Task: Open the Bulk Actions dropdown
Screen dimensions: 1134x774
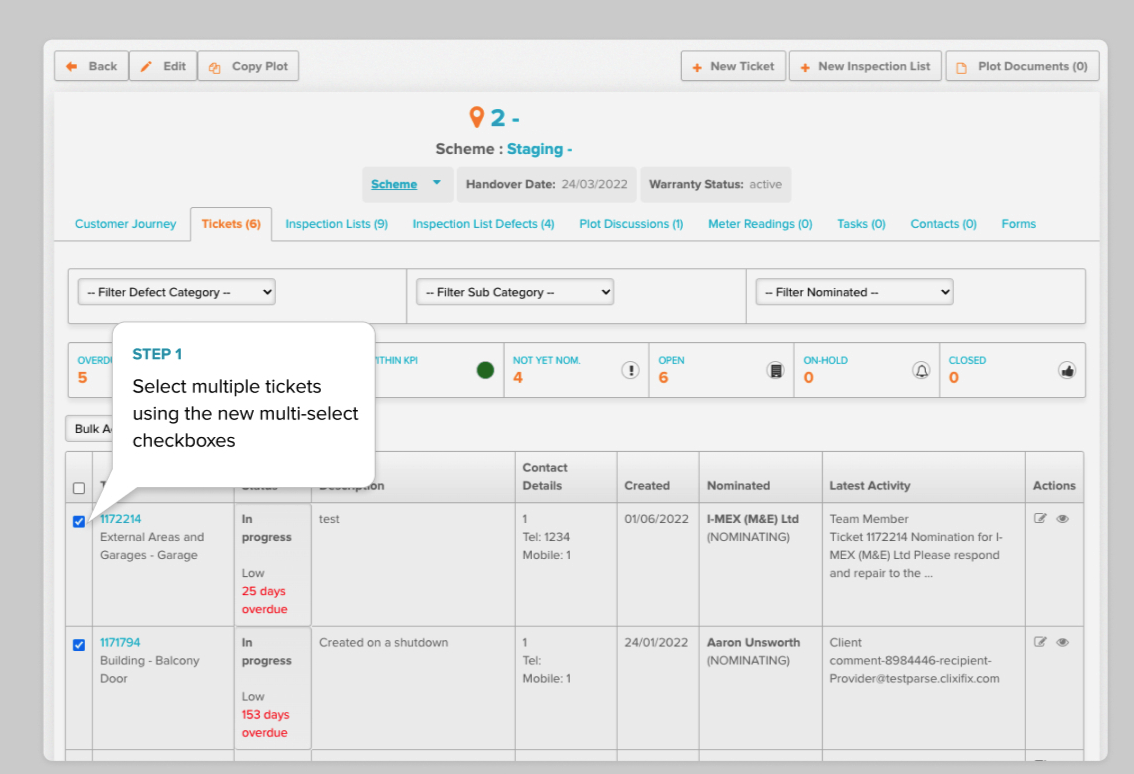Action: tap(90, 428)
